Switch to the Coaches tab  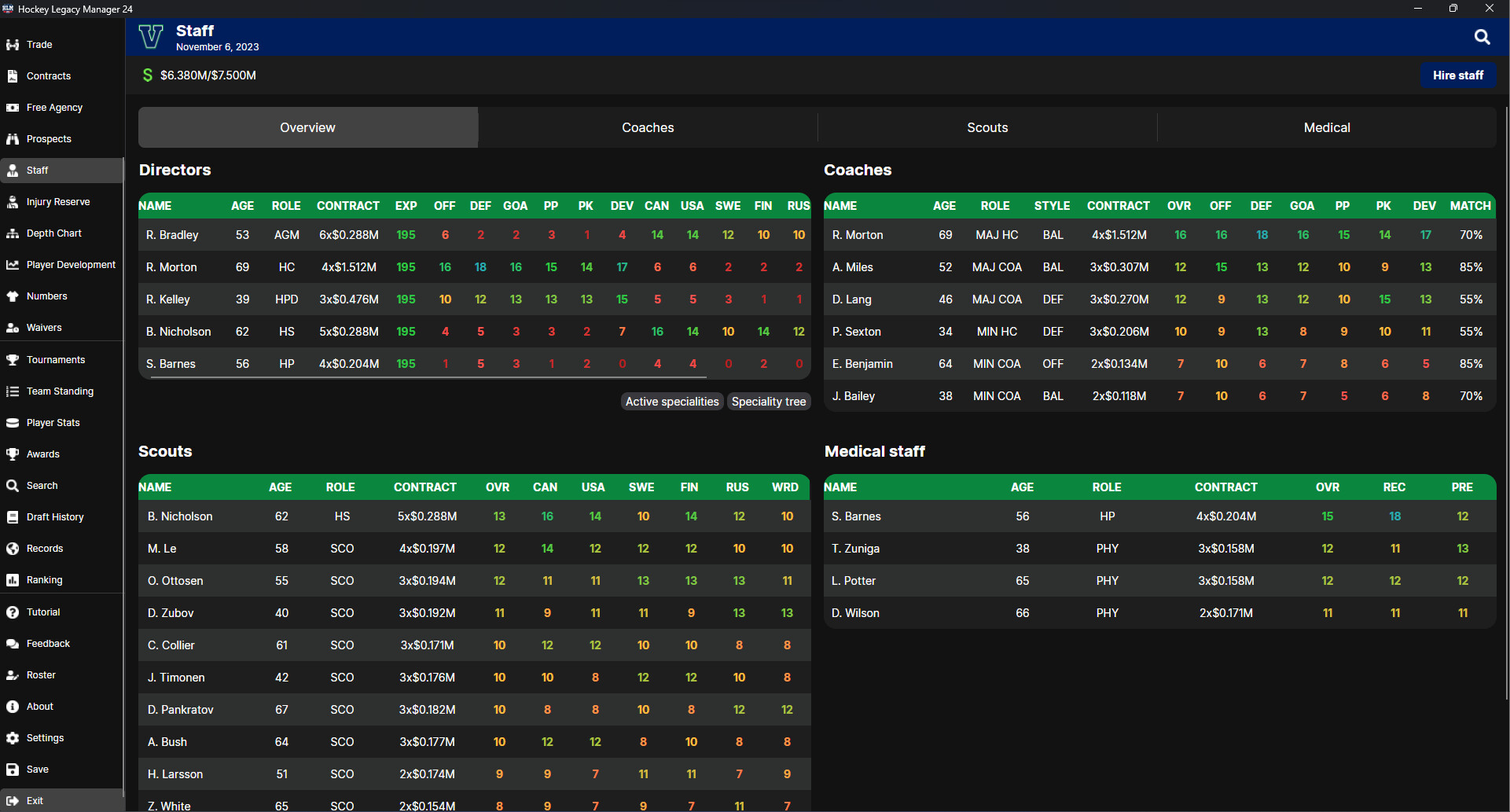pyautogui.click(x=648, y=127)
